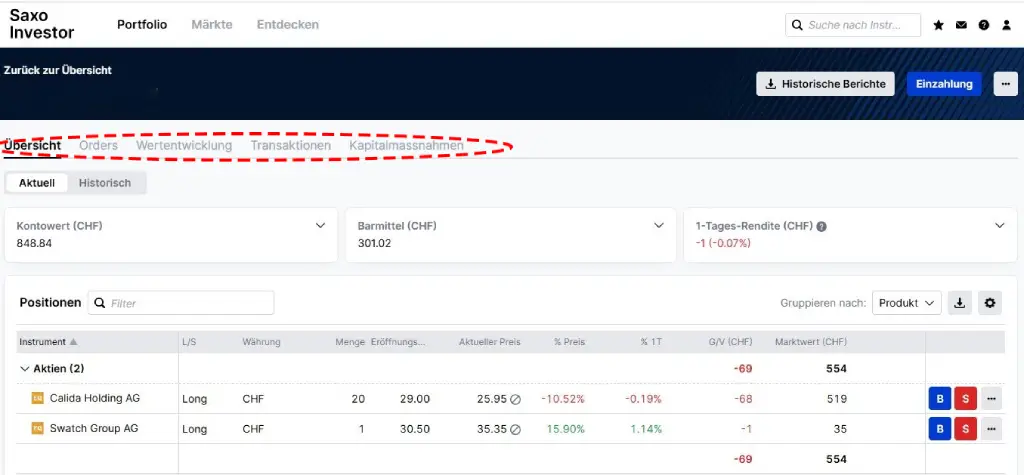Select the Aktuell view toggle

click(37, 183)
